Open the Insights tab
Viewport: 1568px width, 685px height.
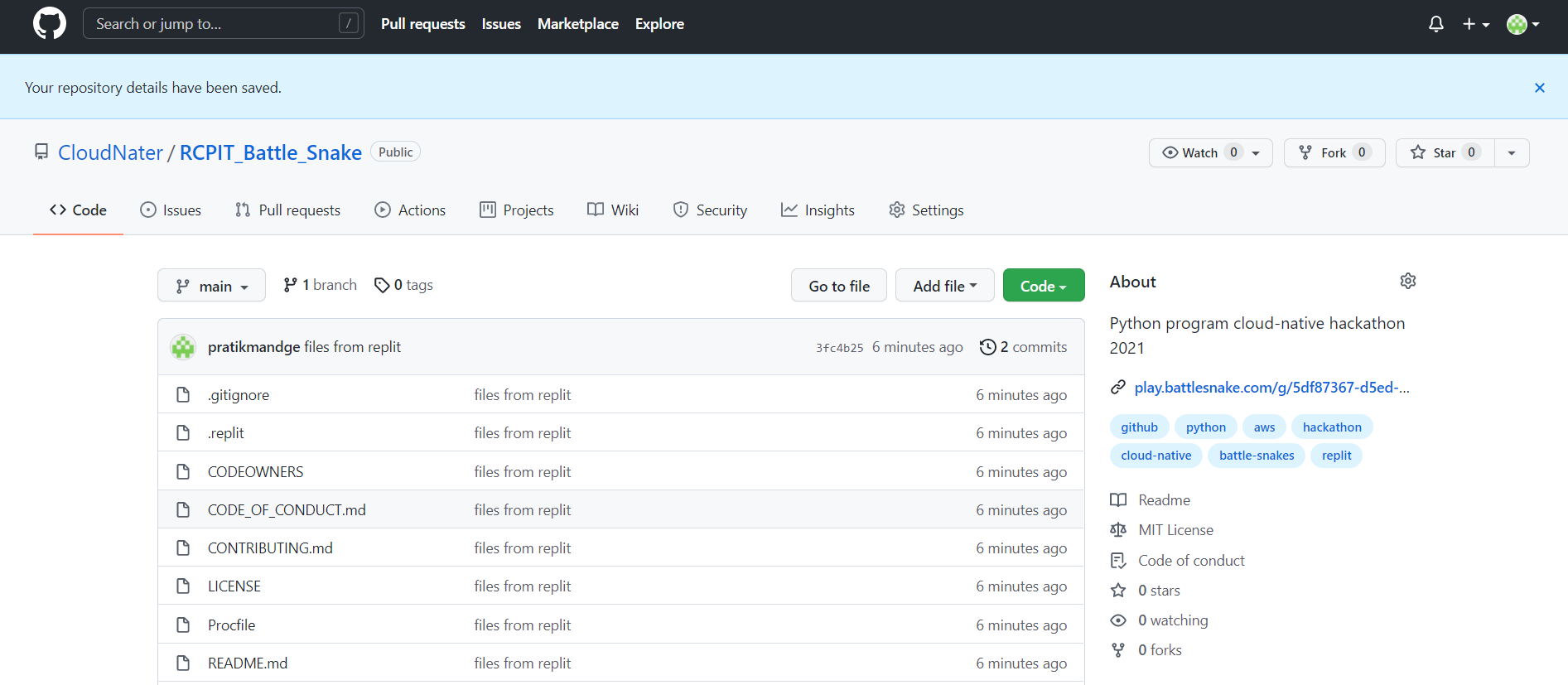click(x=818, y=210)
